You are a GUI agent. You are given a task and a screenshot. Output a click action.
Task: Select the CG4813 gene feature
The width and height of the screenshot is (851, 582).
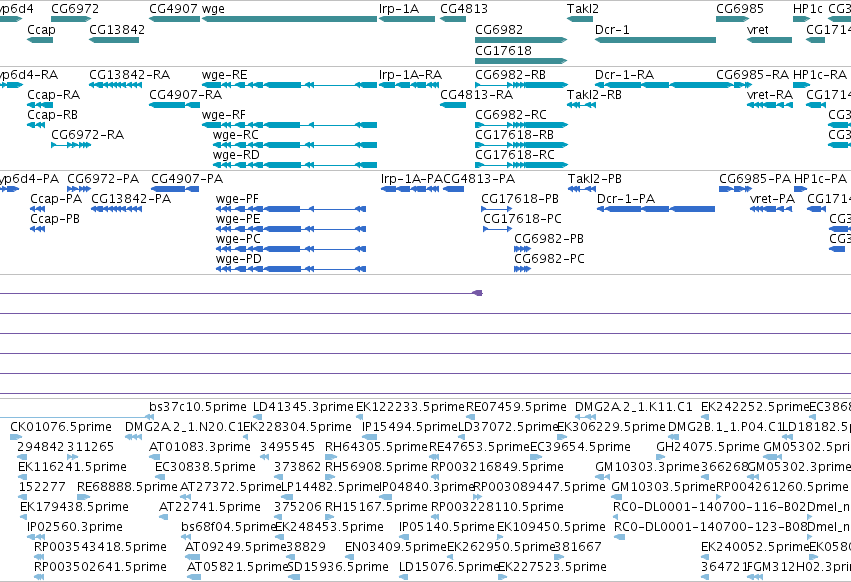[453, 19]
